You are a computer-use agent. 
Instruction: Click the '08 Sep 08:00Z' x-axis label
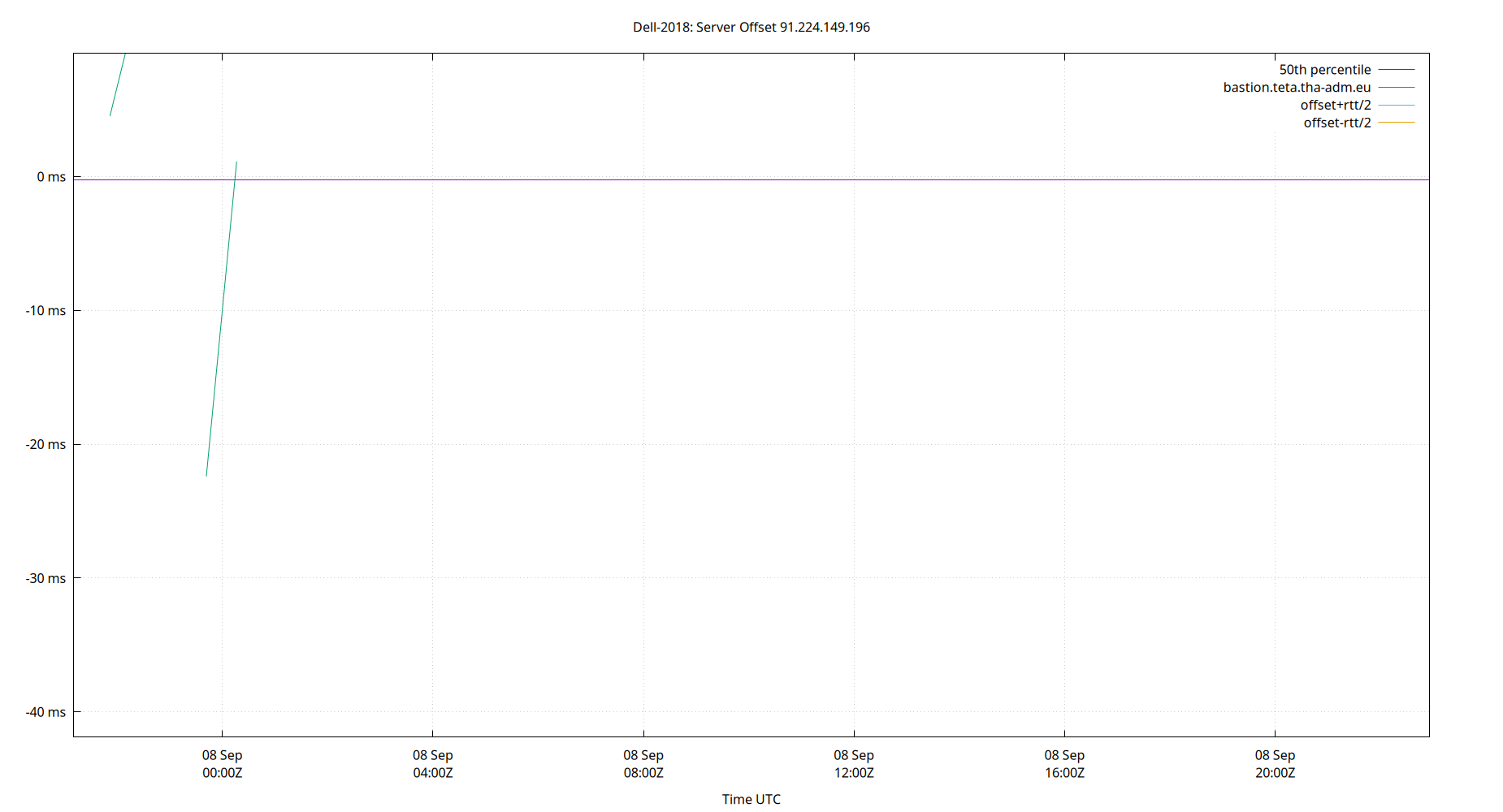tap(643, 764)
